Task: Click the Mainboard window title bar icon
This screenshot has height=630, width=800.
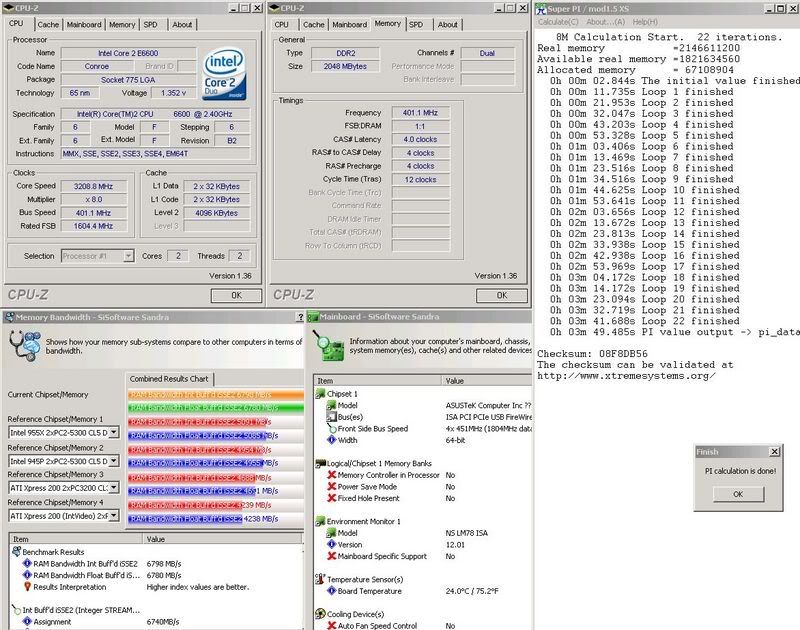Action: (x=313, y=317)
